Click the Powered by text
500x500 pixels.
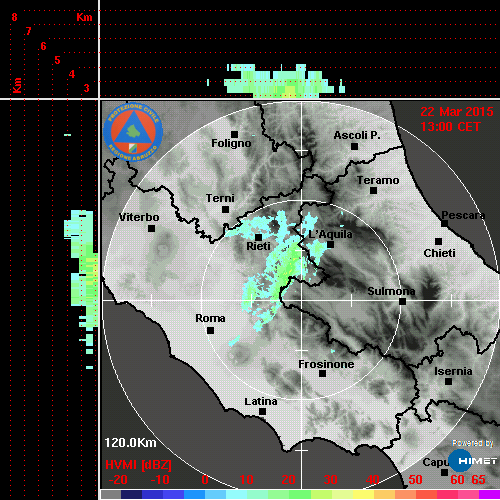[x=473, y=443]
